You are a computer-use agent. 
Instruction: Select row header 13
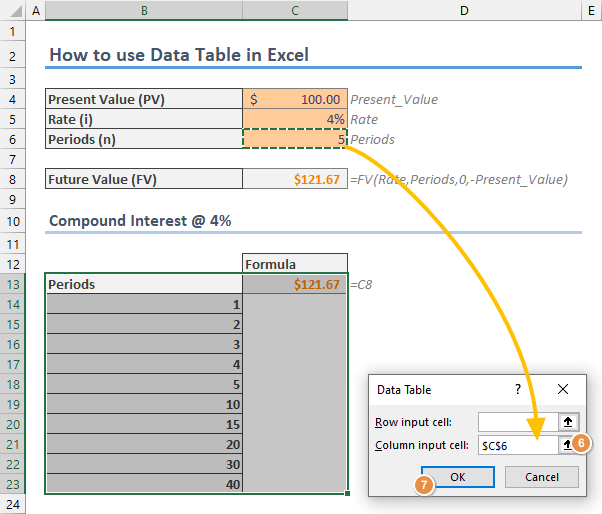click(12, 284)
